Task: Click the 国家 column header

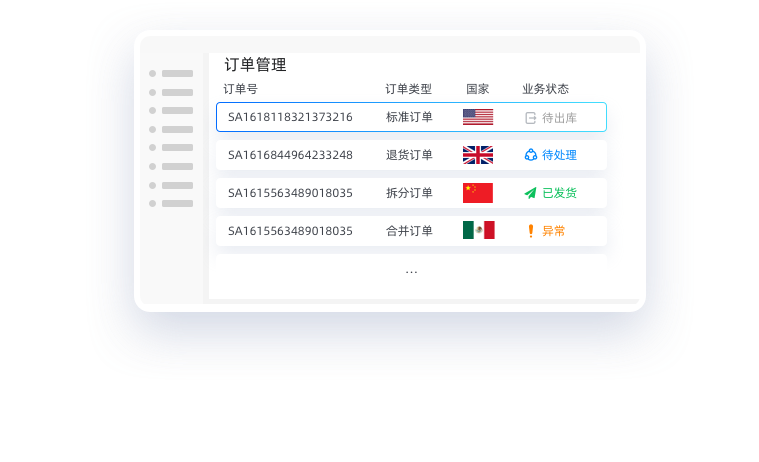Action: click(478, 89)
